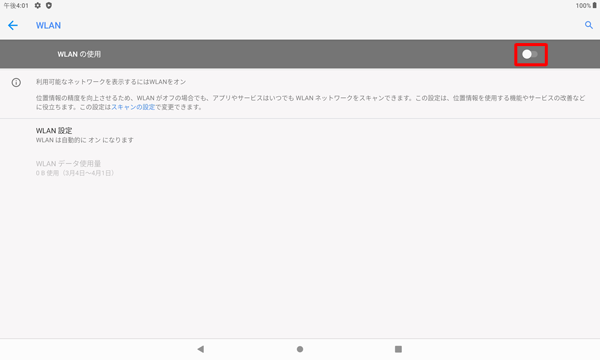Open WLAN 設定 preferences

click(x=300, y=135)
